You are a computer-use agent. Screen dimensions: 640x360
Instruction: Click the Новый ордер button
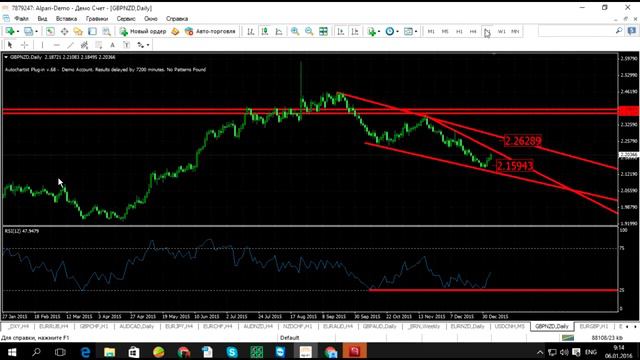(x=143, y=31)
